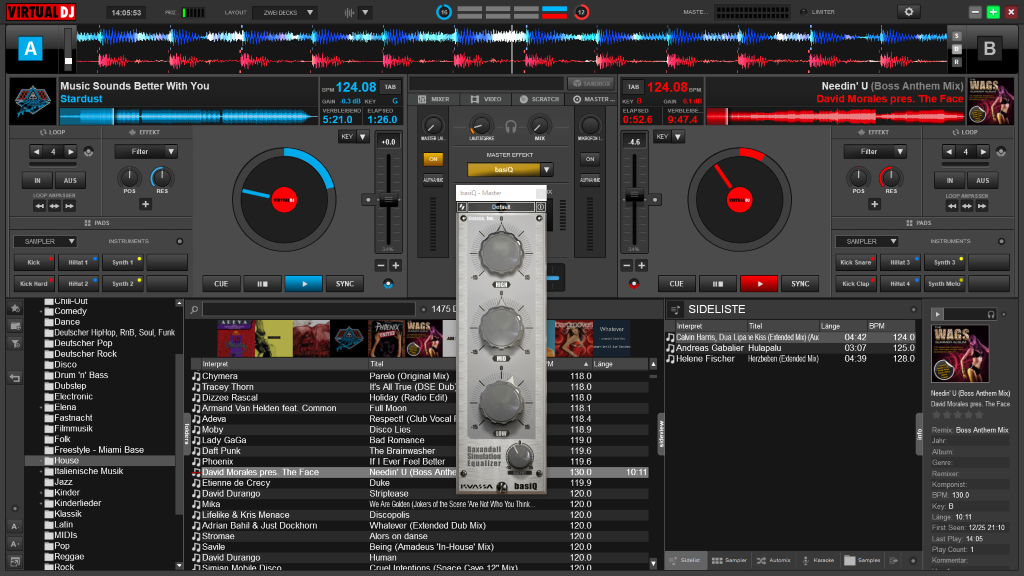Viewport: 1024px width, 576px height.
Task: Open the settings gear in the top bar
Action: [x=908, y=12]
